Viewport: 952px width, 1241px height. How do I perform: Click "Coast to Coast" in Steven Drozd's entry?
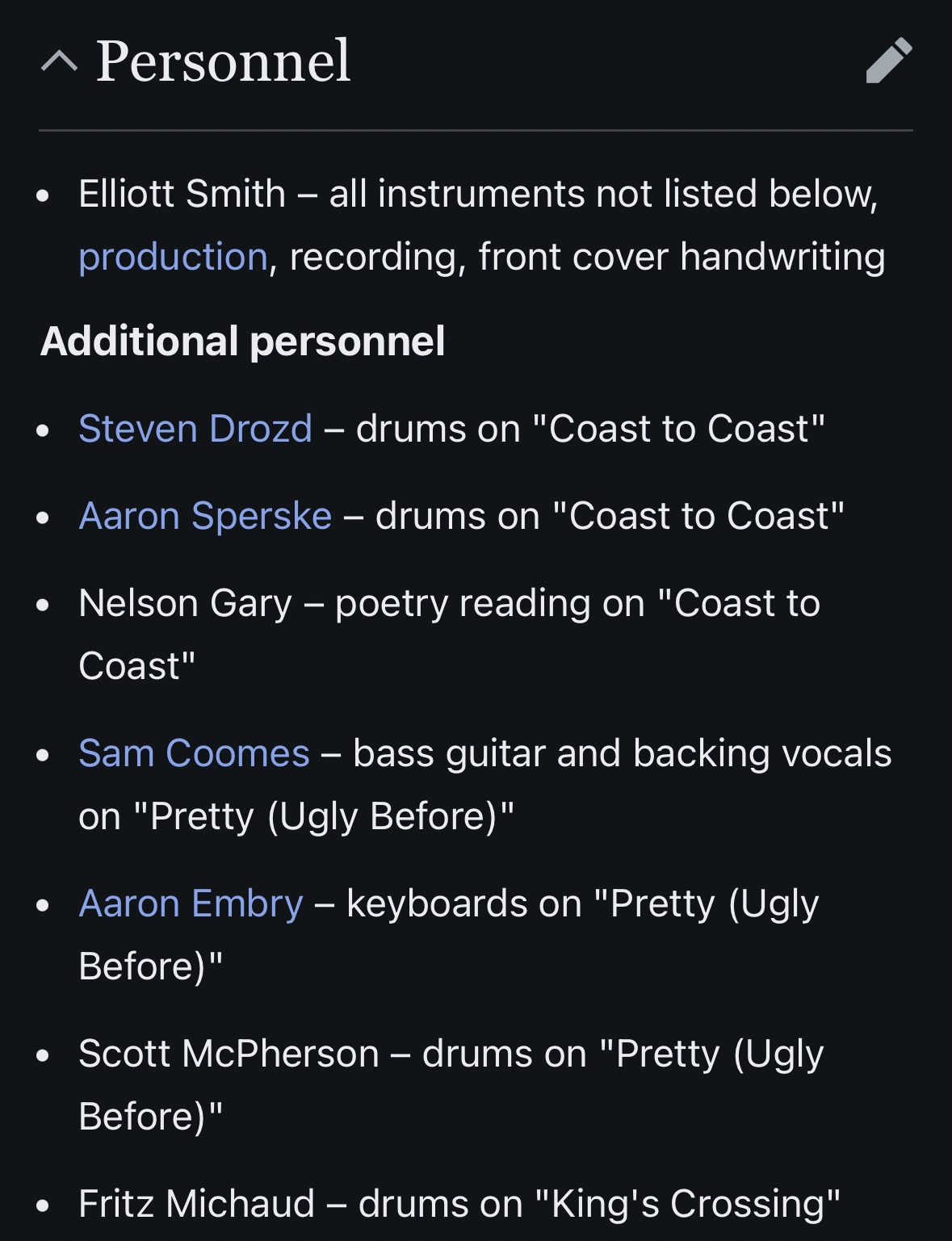[x=679, y=429]
